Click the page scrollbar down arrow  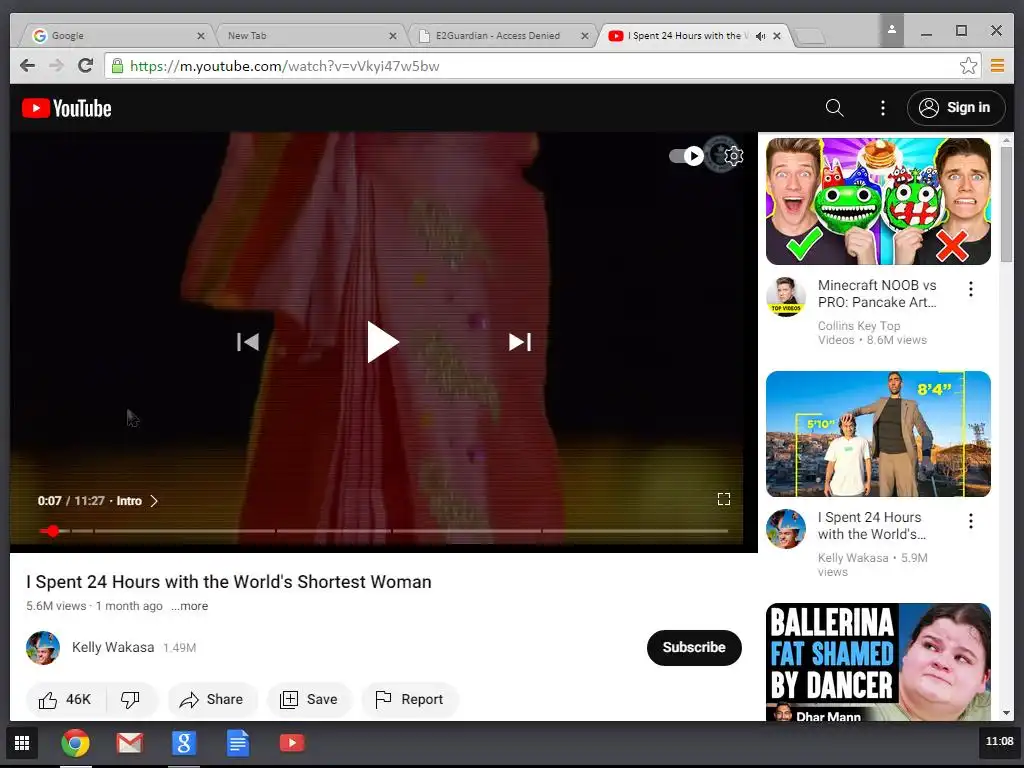click(1006, 713)
